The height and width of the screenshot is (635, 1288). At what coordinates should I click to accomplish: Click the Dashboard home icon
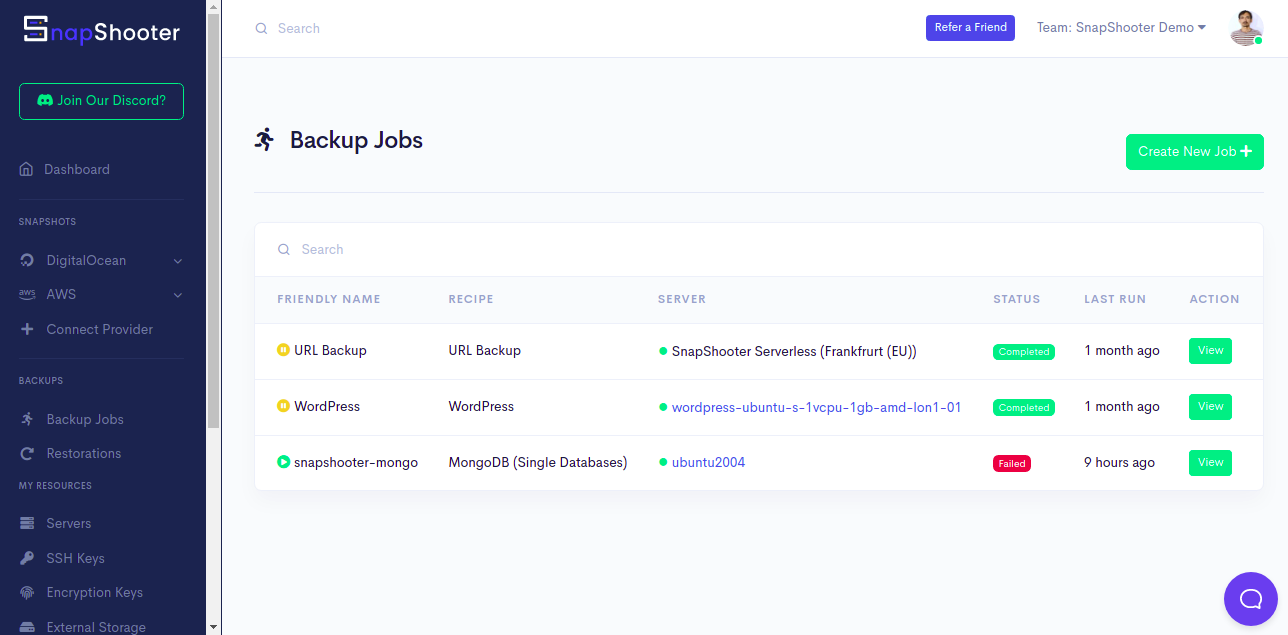tap(27, 169)
